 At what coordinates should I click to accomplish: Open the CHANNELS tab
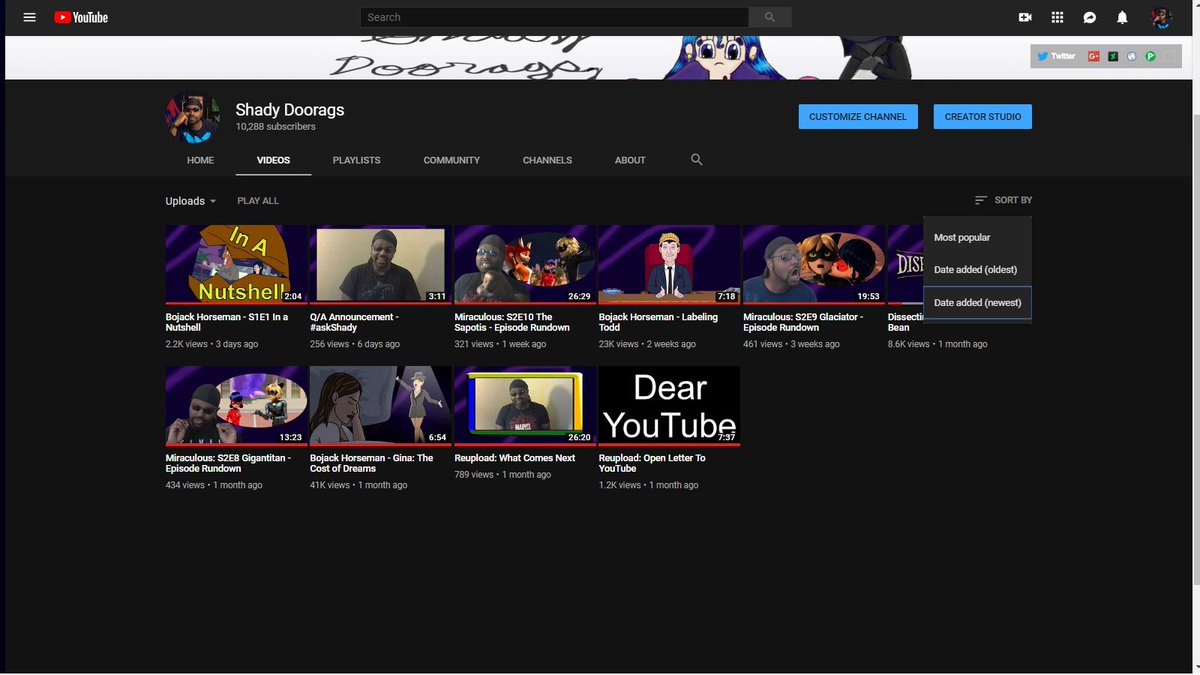[548, 160]
